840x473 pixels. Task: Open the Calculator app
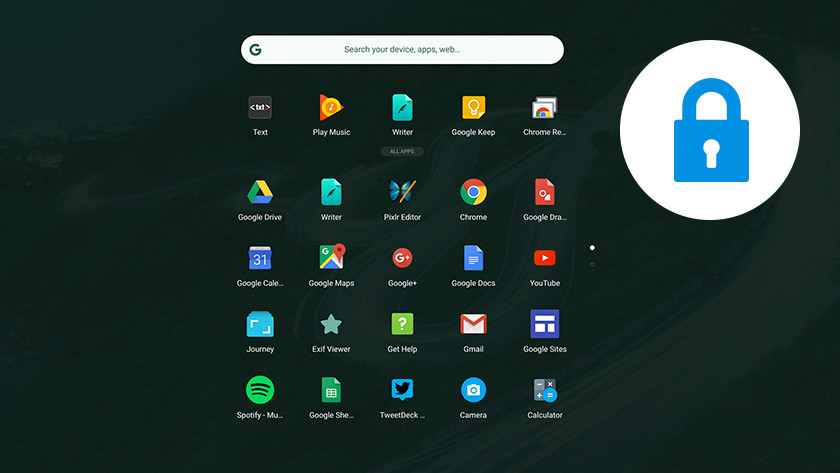click(544, 390)
